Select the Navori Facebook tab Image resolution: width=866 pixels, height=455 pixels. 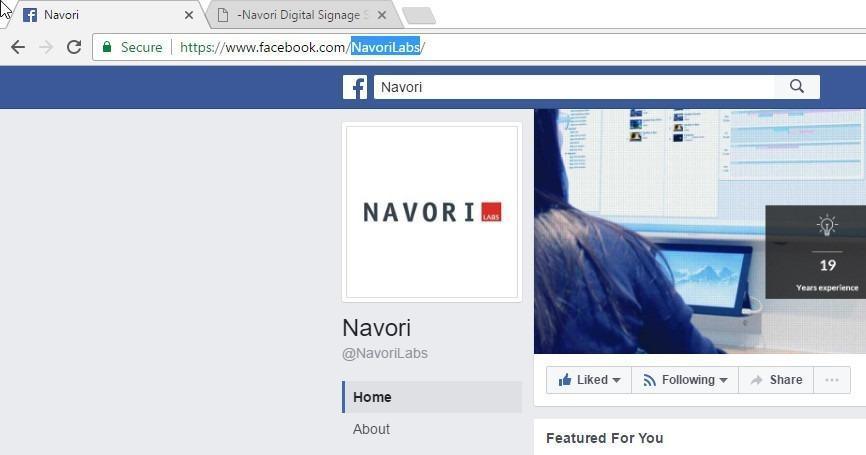[108, 15]
